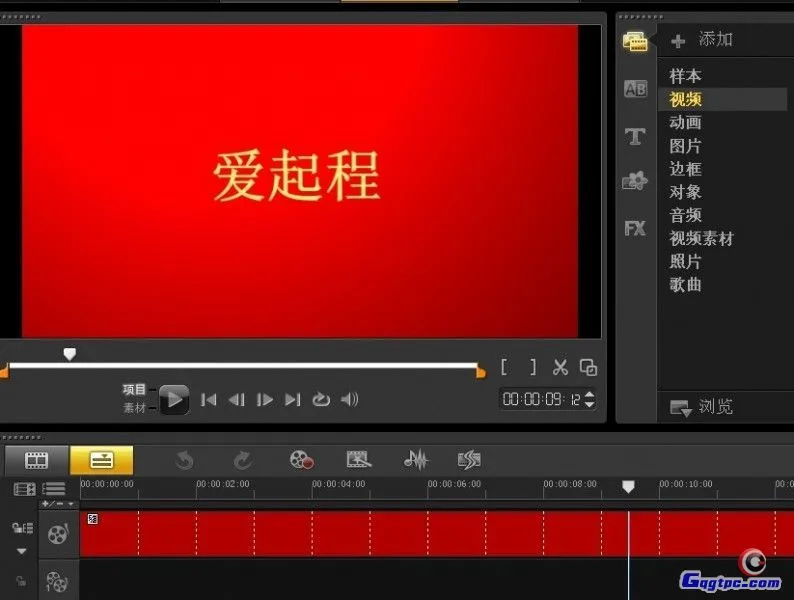Select the 对象 folder
Image resolution: width=794 pixels, height=600 pixels.
tap(685, 192)
